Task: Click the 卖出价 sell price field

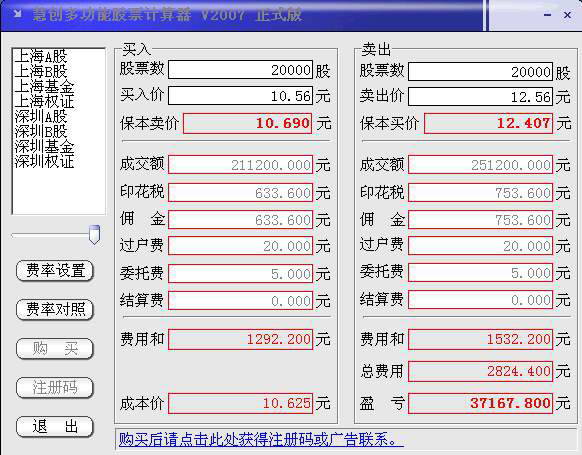Action: pyautogui.click(x=481, y=97)
